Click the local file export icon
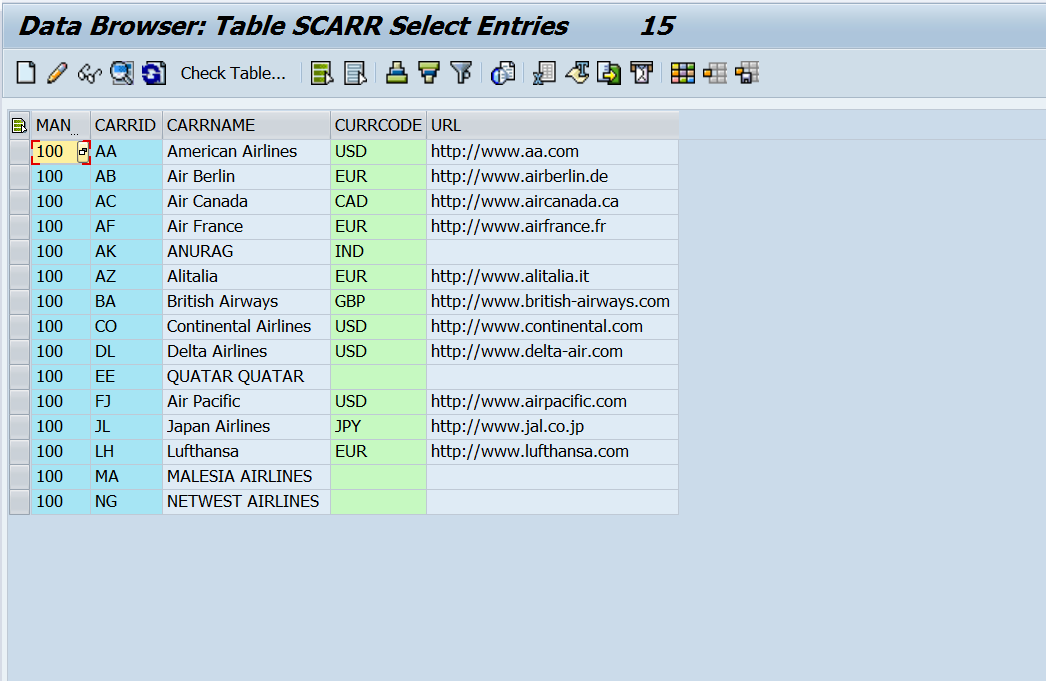This screenshot has height=681, width=1046. tap(609, 72)
